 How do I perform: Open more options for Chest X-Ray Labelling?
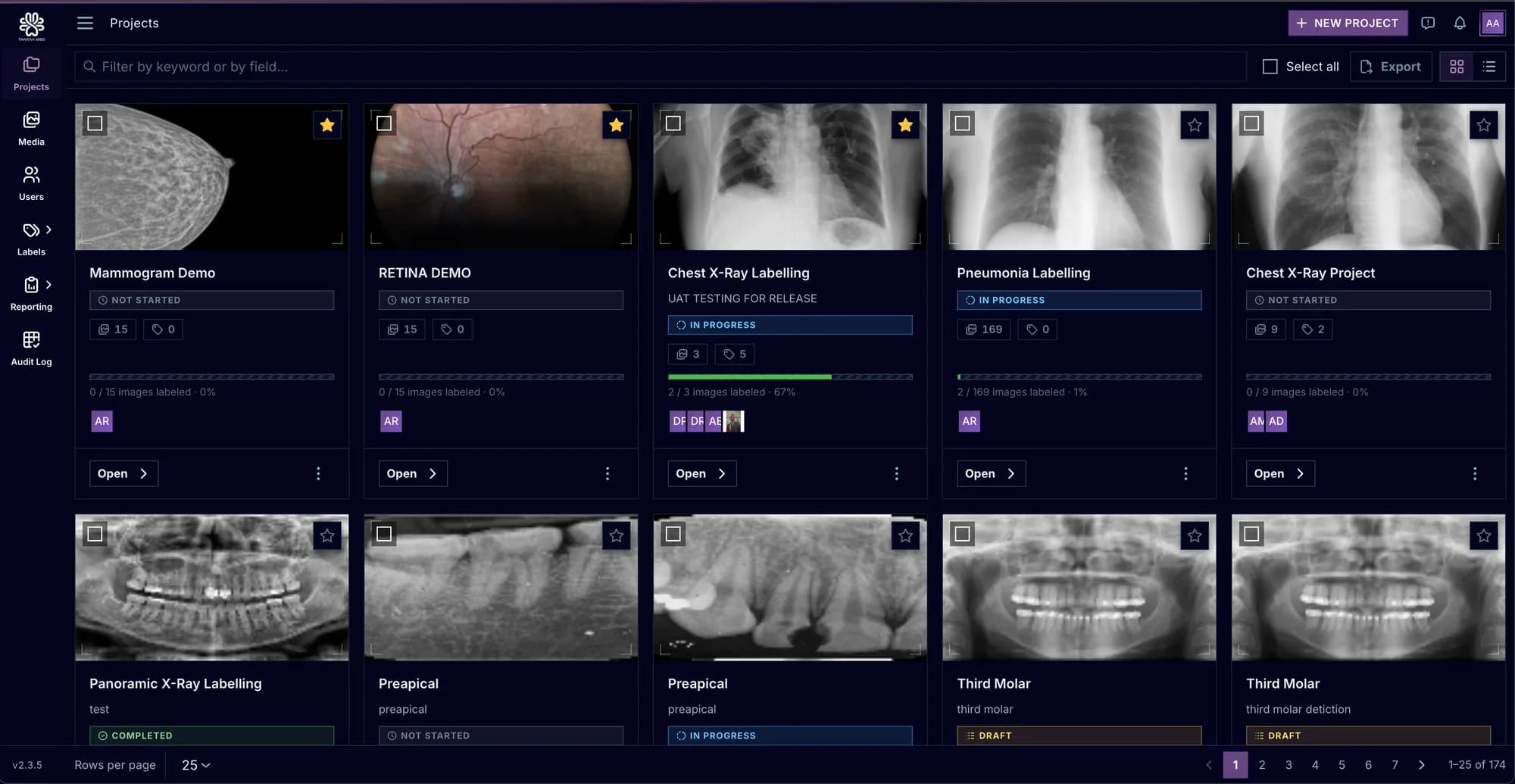tap(897, 473)
